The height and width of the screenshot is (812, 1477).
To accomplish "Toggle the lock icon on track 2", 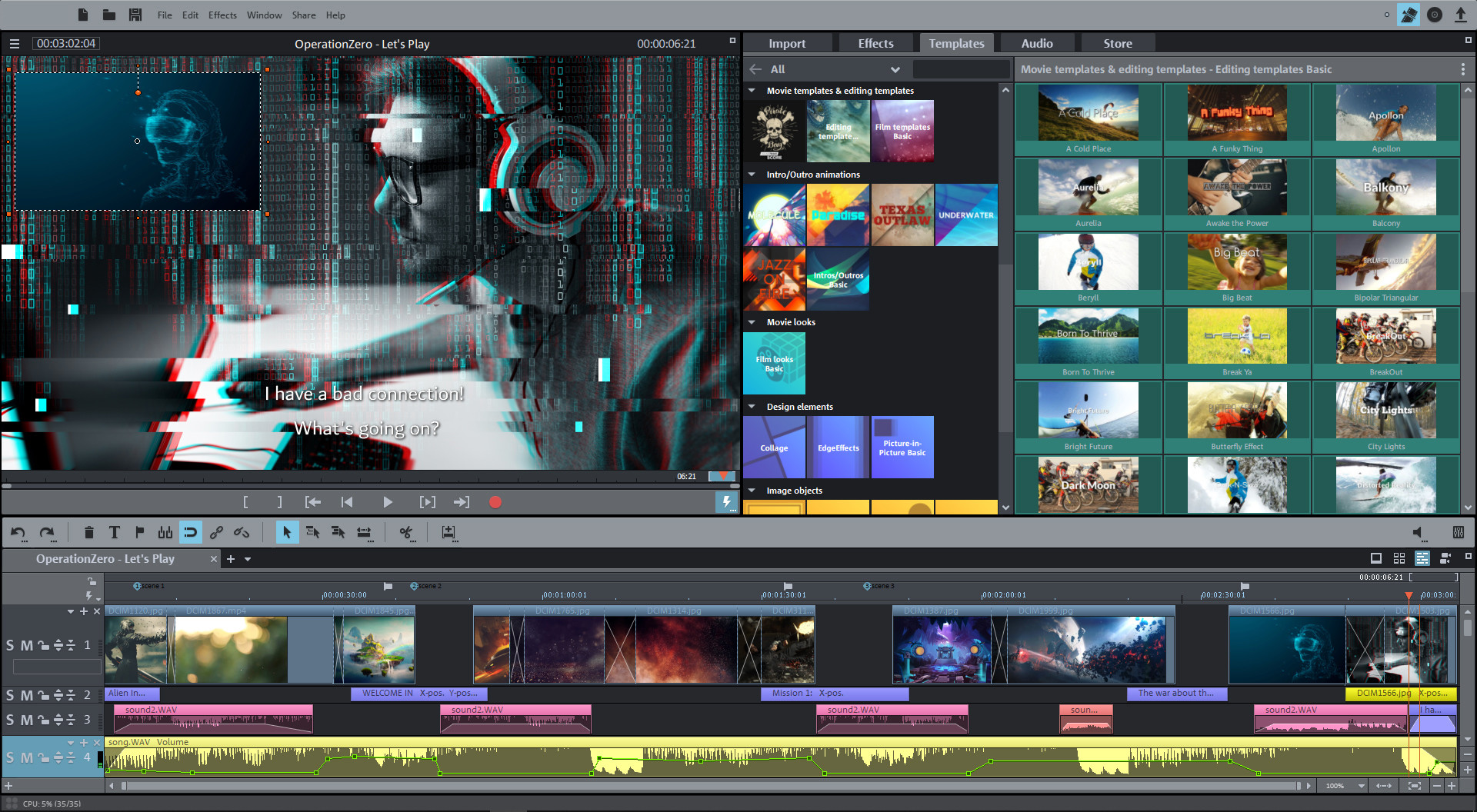I will (42, 694).
